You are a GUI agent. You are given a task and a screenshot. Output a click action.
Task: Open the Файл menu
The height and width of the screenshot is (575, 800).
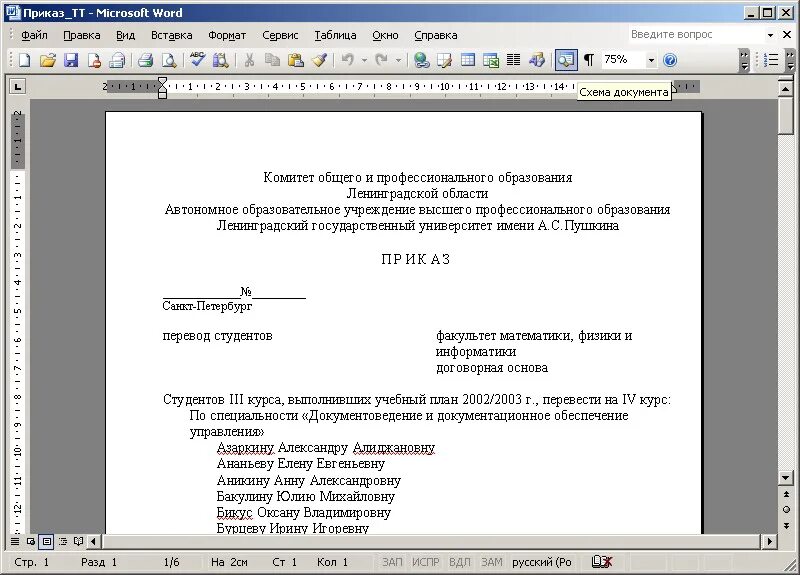tap(34, 35)
